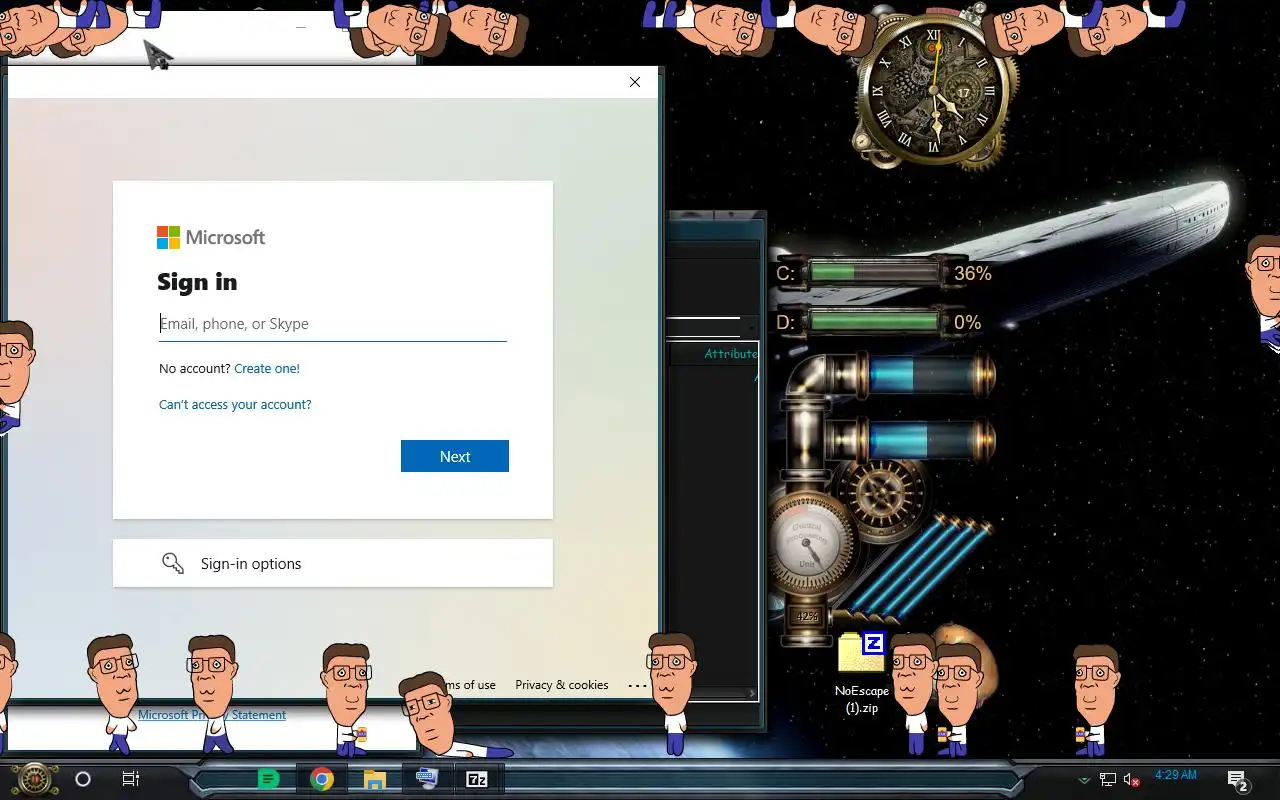Viewport: 1280px width, 800px height.
Task: Open the network status tray icon
Action: [1108, 780]
